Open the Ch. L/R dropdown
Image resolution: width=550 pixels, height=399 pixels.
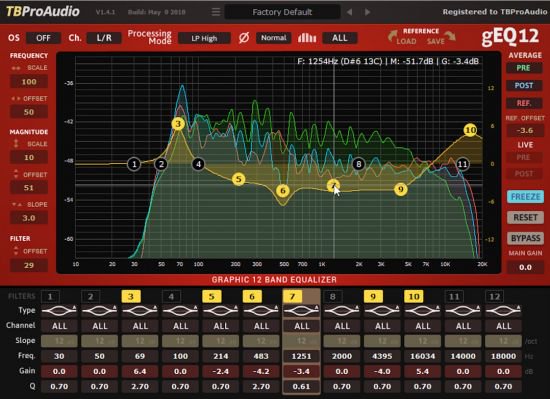[104, 38]
